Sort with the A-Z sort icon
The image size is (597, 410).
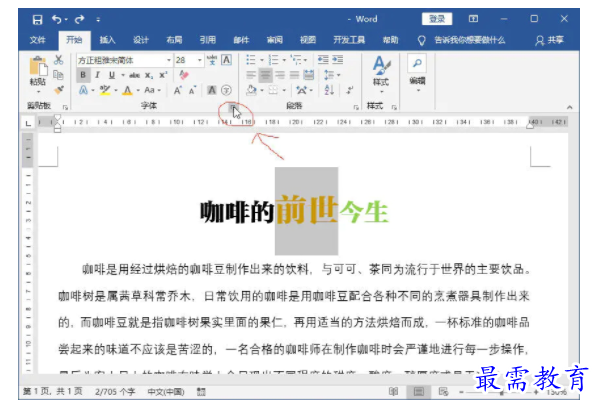click(x=329, y=90)
